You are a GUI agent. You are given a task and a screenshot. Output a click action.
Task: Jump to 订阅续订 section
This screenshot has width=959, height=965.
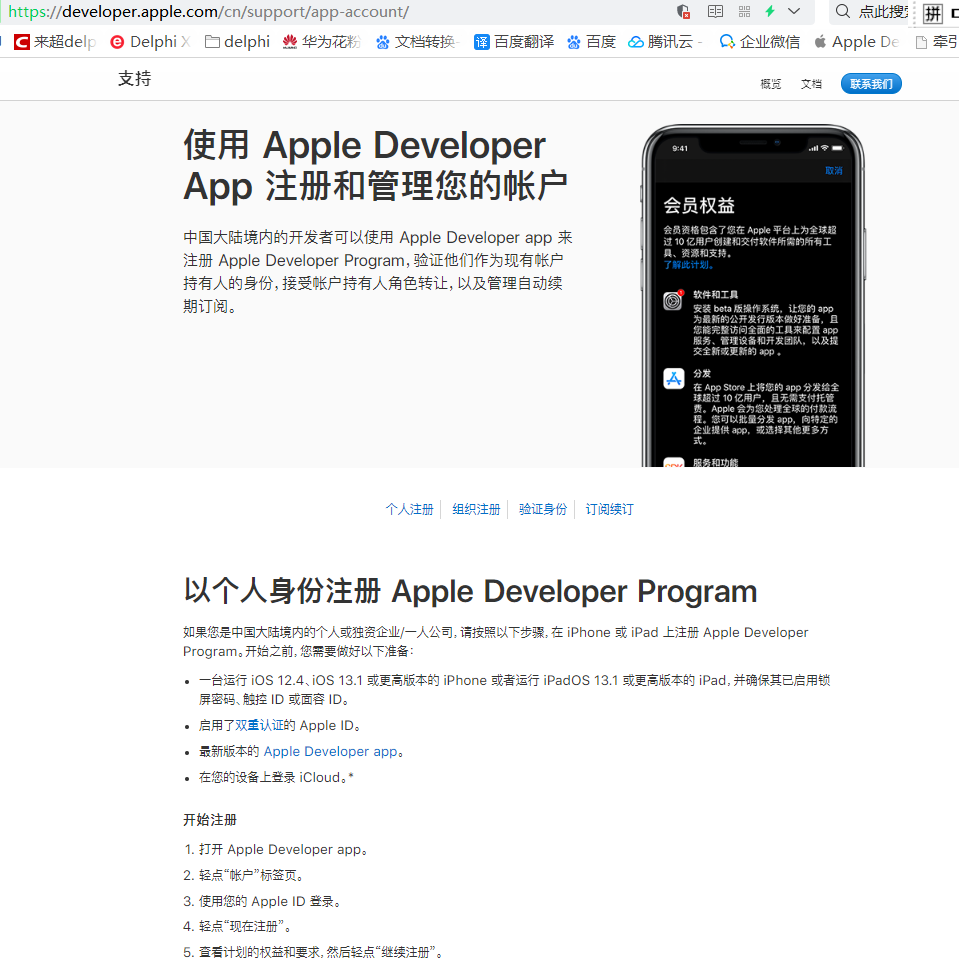(609, 510)
